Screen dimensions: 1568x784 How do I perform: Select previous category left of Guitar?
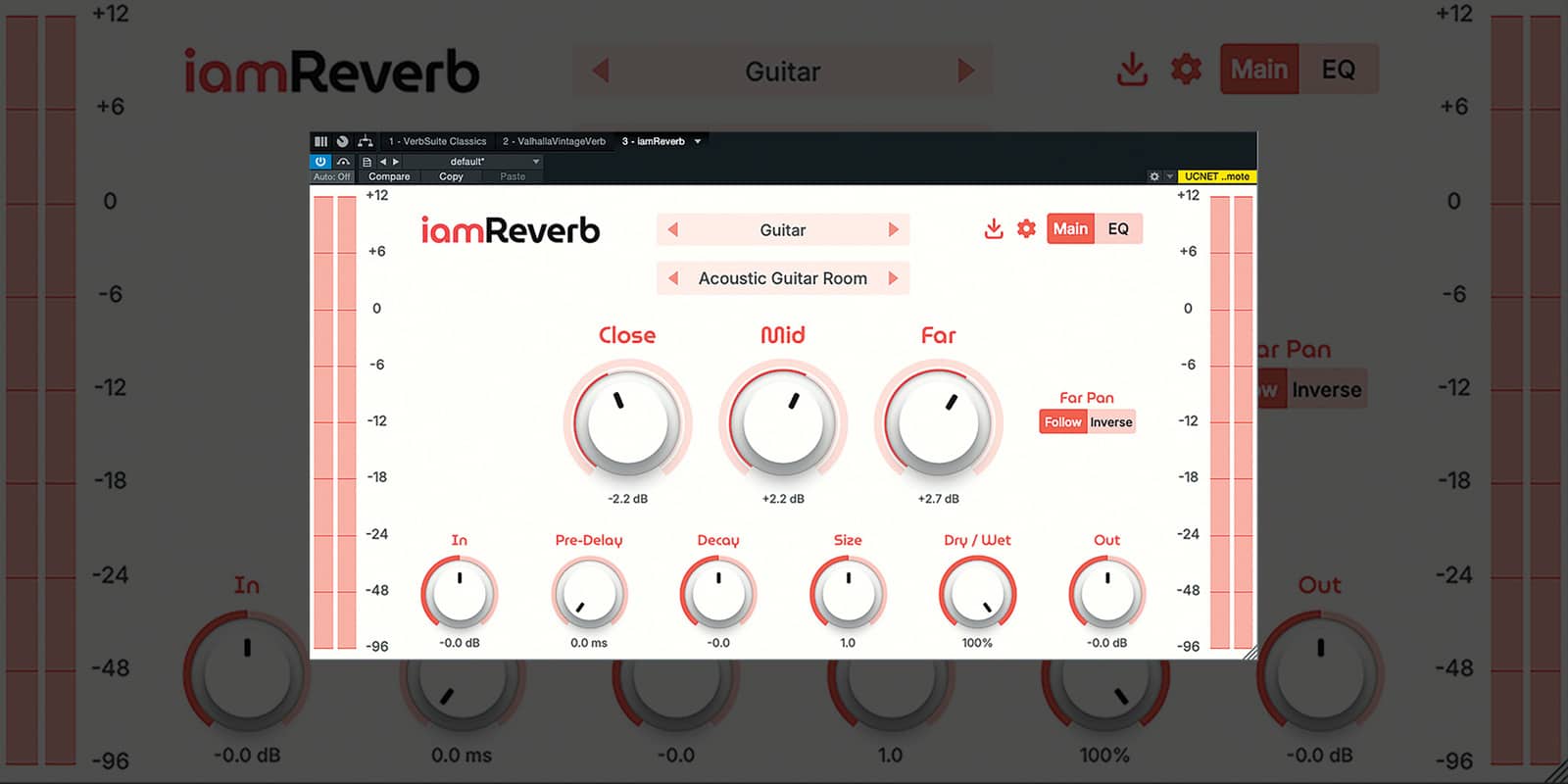point(673,229)
